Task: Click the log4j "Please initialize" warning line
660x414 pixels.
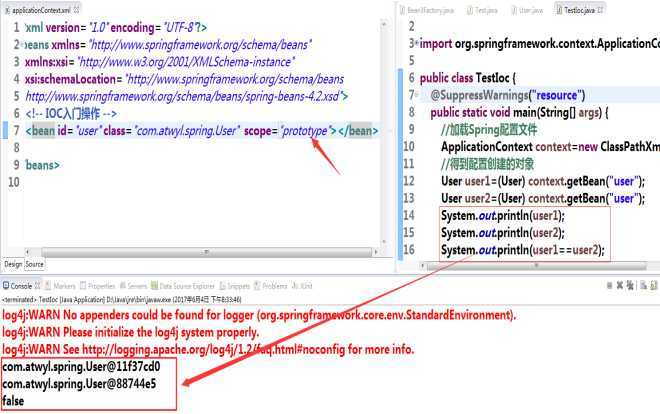Action: 130,332
